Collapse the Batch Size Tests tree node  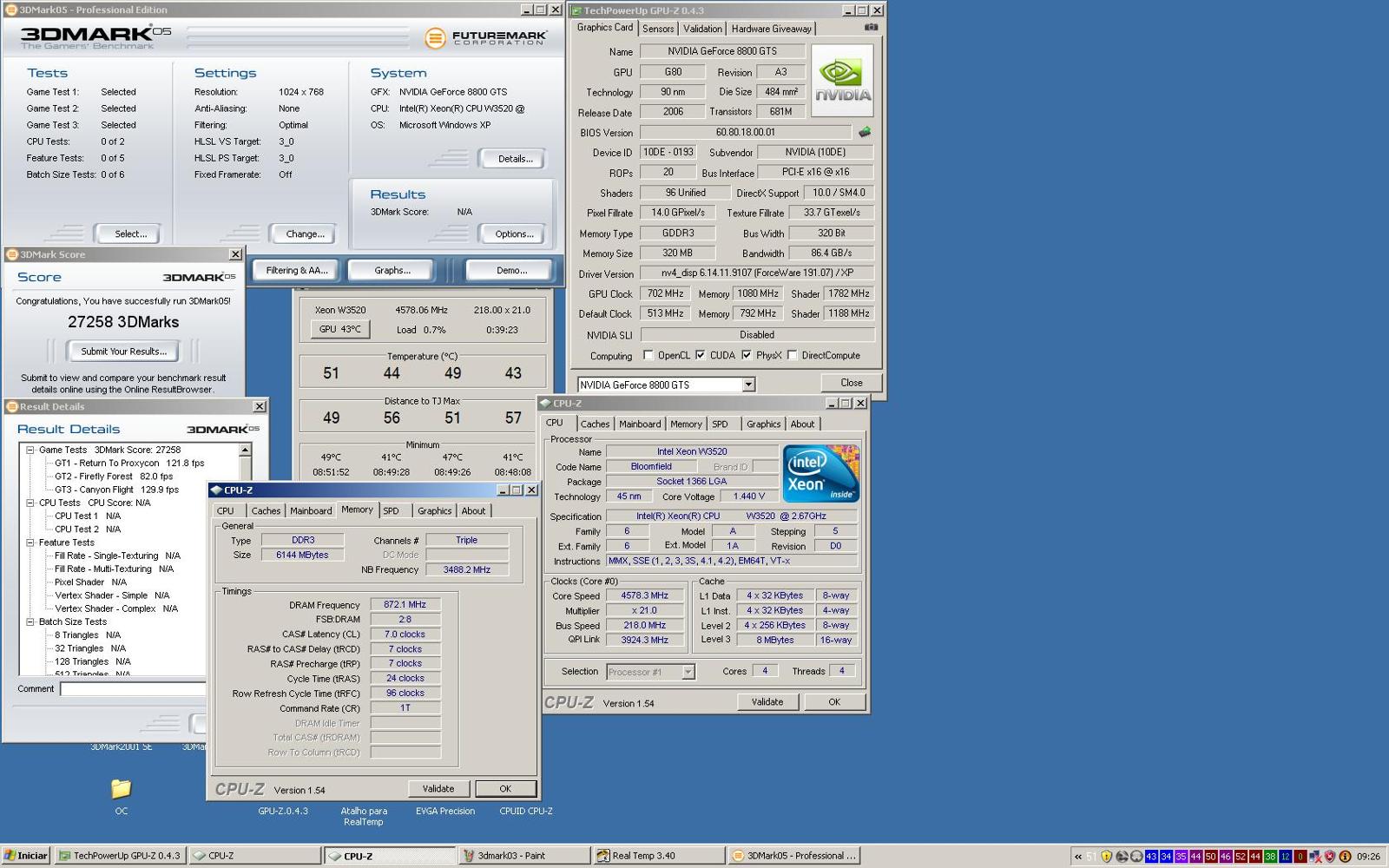point(30,621)
